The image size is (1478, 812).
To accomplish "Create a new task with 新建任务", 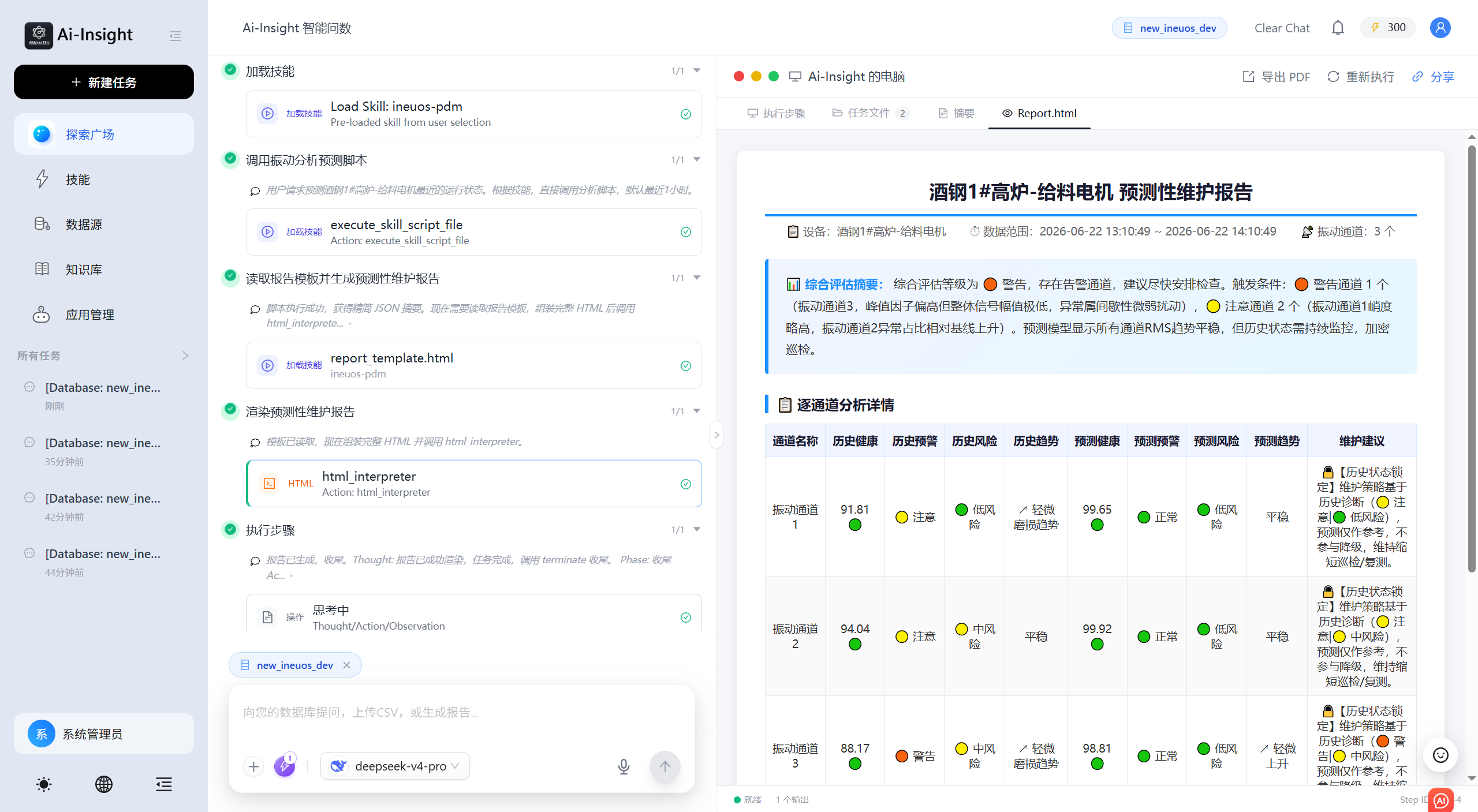I will click(x=104, y=82).
